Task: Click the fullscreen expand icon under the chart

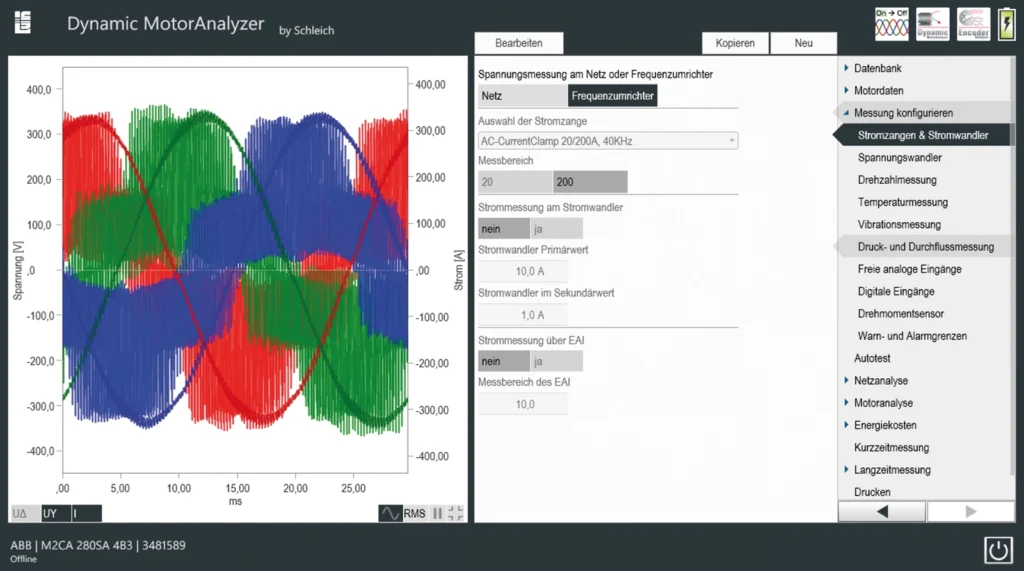Action: click(456, 513)
